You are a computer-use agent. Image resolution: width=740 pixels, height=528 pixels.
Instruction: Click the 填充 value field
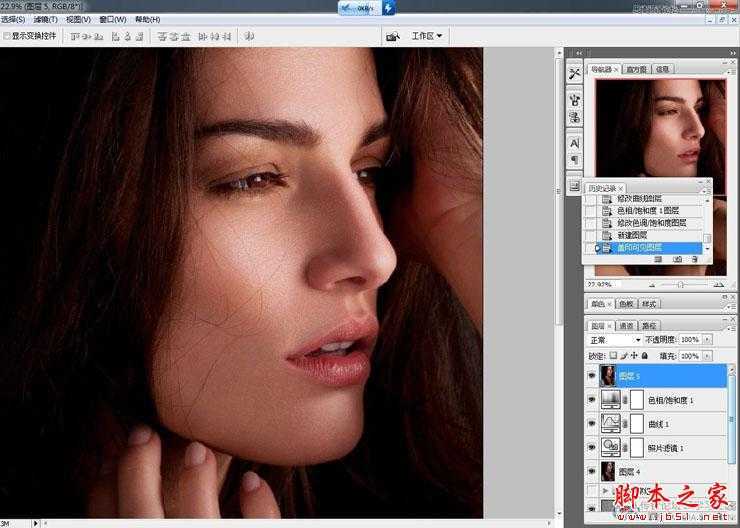point(690,356)
